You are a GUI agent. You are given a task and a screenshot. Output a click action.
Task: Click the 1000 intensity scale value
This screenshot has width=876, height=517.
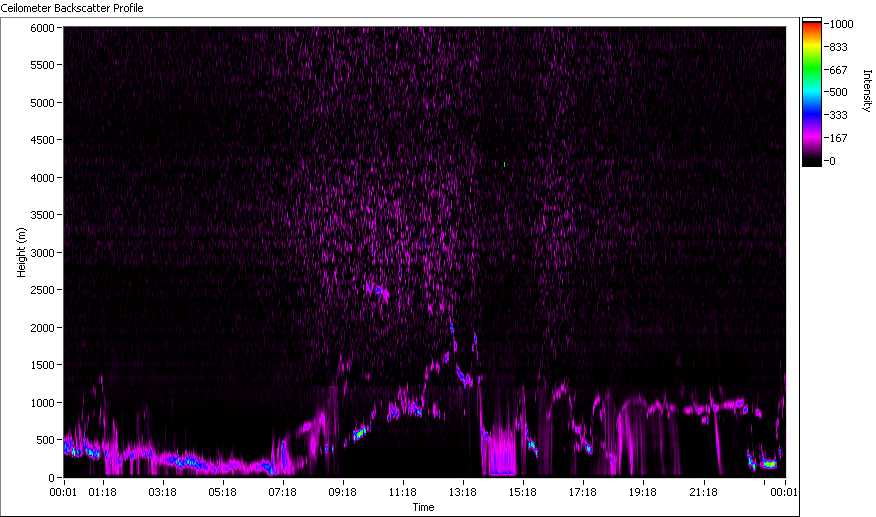841,24
